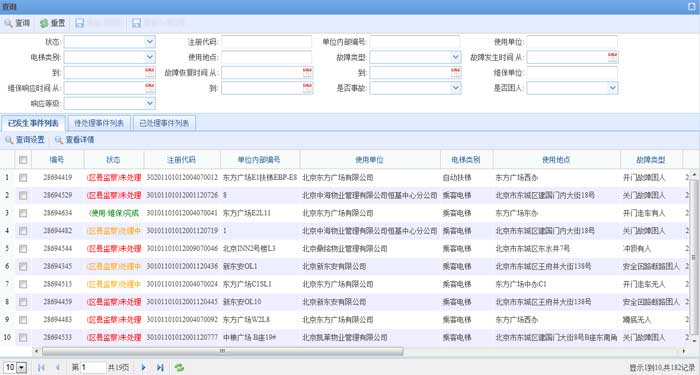Screen dimensions: 700x375
Task: Focus the 使用单位 input field
Action: tap(572, 42)
